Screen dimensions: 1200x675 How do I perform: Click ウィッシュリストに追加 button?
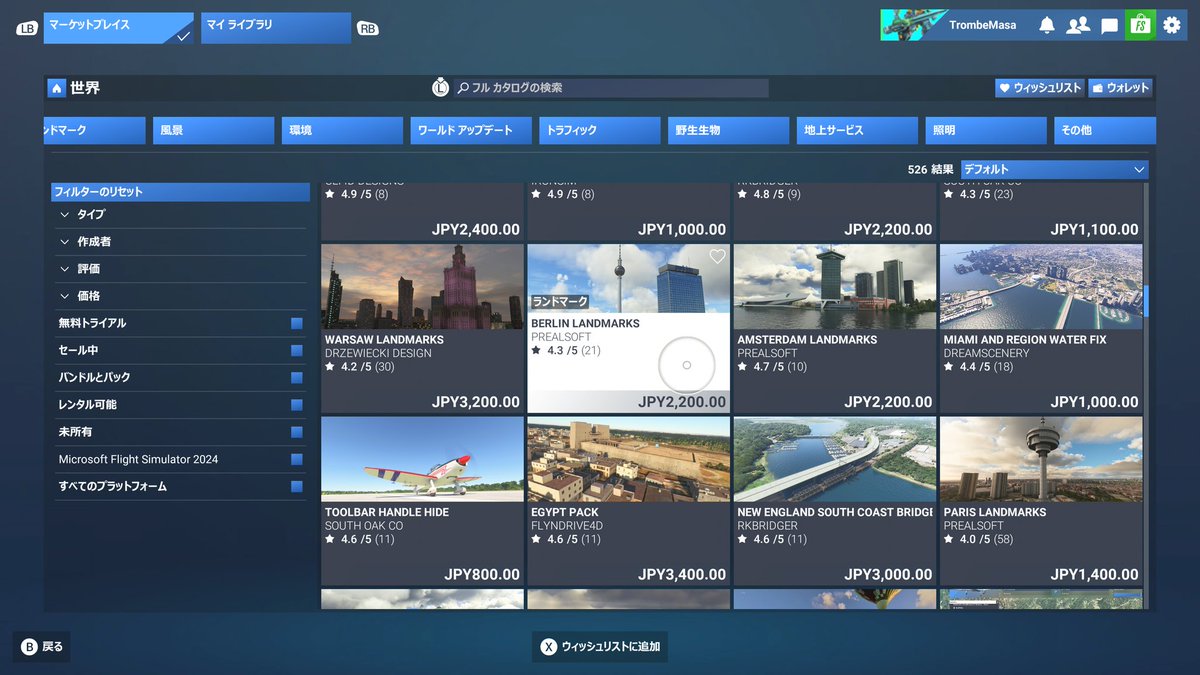(x=600, y=647)
